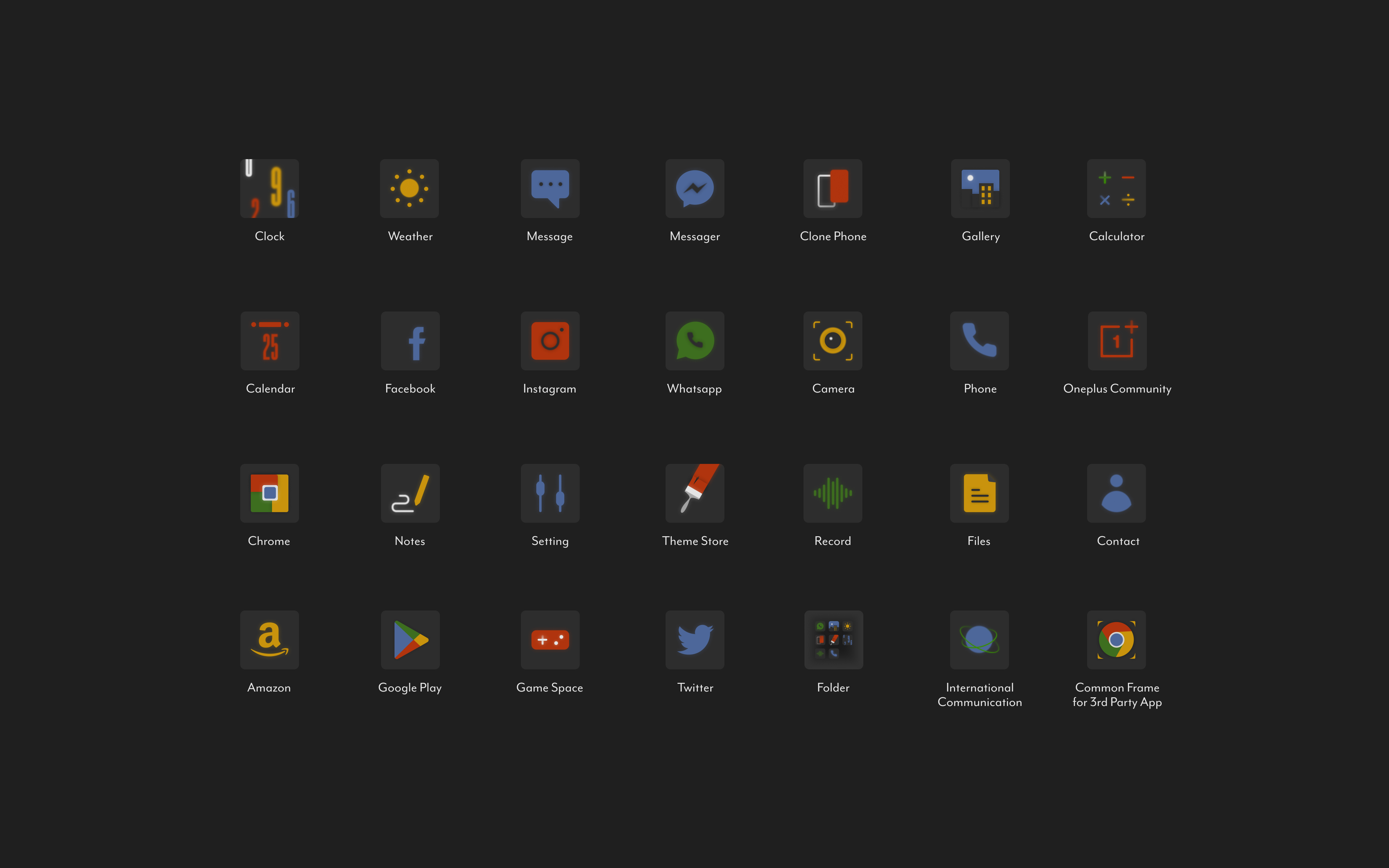1389x868 pixels.
Task: Click the "International Communication" label
Action: tap(979, 695)
